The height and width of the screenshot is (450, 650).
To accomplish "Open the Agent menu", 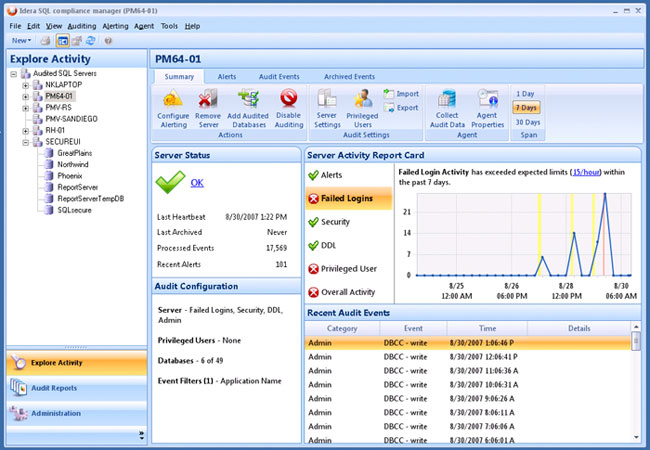I will (144, 26).
